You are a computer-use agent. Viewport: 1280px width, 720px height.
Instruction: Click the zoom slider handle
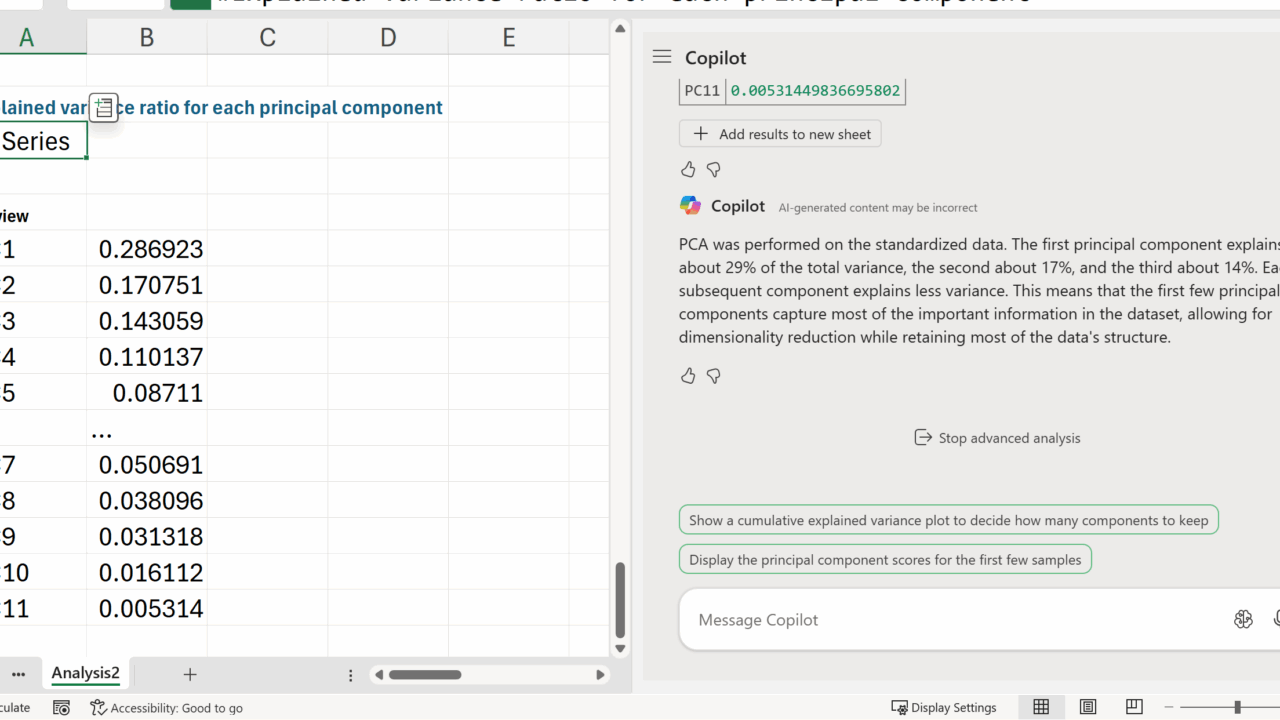pyautogui.click(x=1237, y=707)
